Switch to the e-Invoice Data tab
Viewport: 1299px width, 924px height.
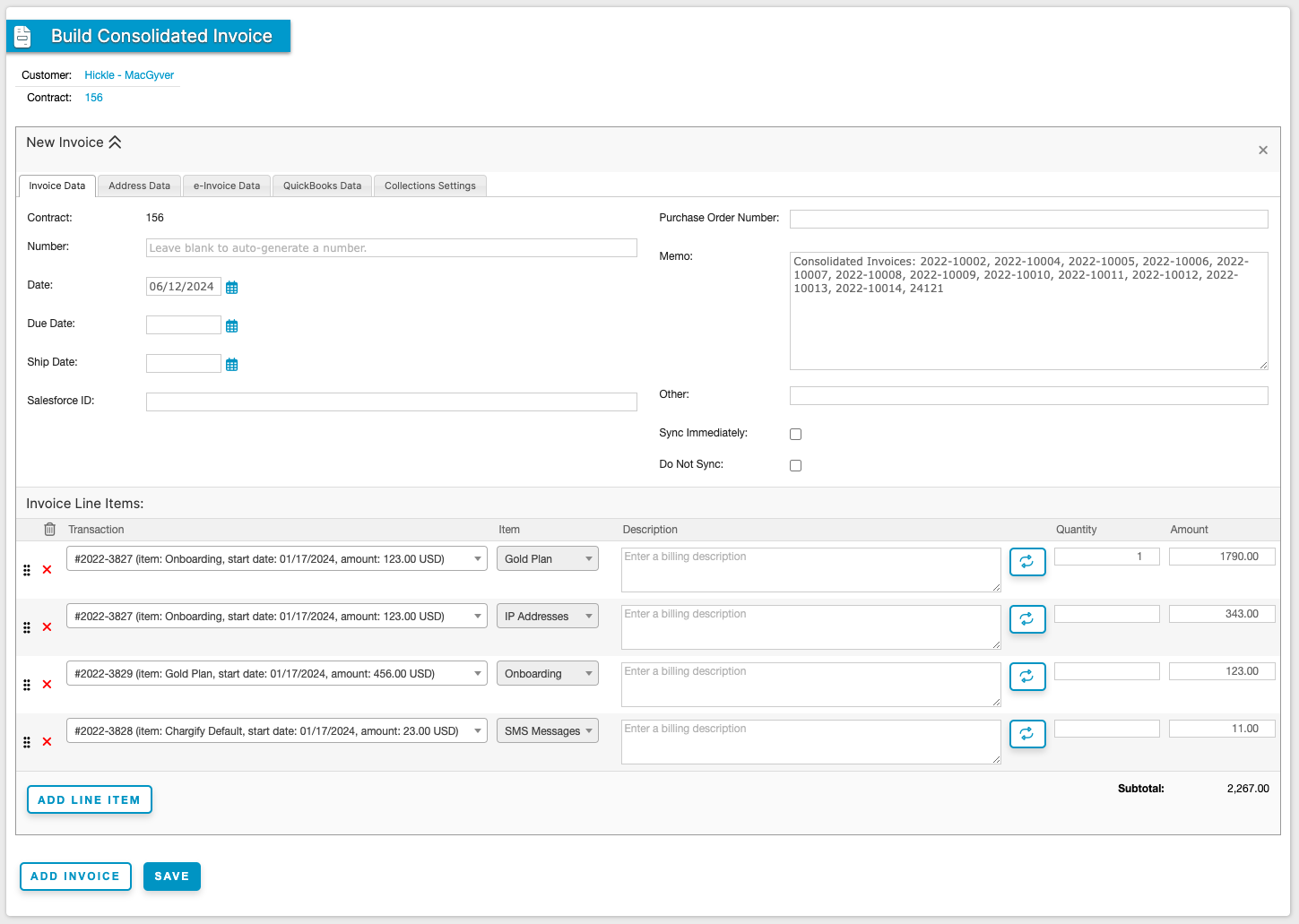(x=227, y=186)
